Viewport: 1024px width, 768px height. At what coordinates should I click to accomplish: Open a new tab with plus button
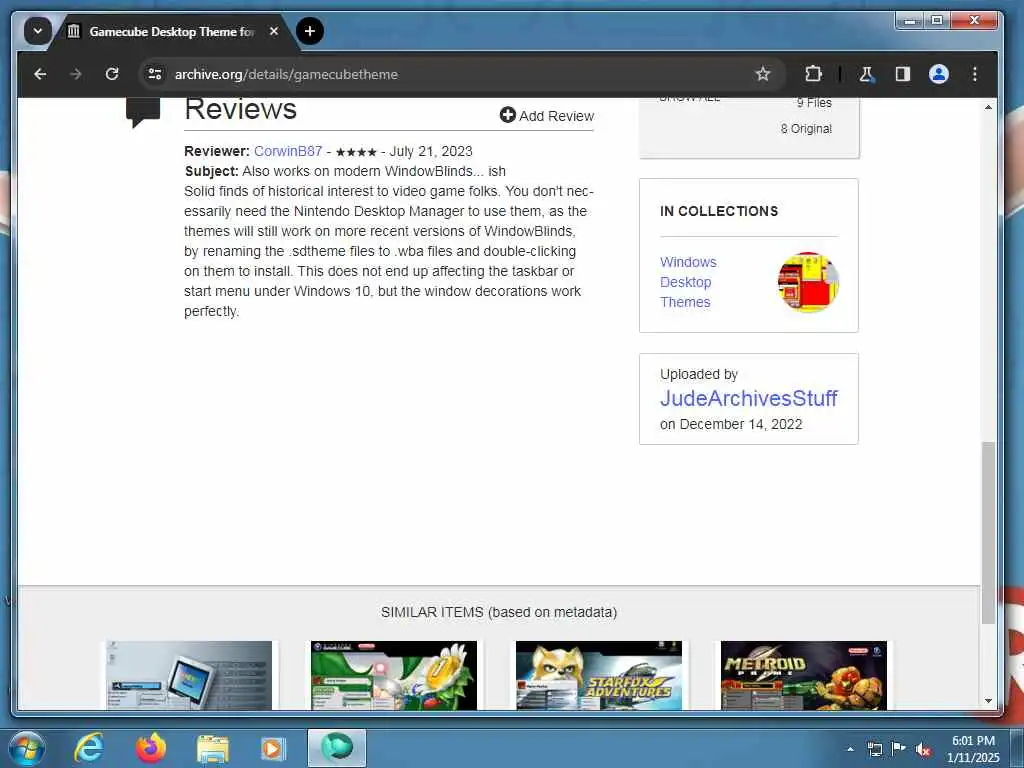(310, 31)
